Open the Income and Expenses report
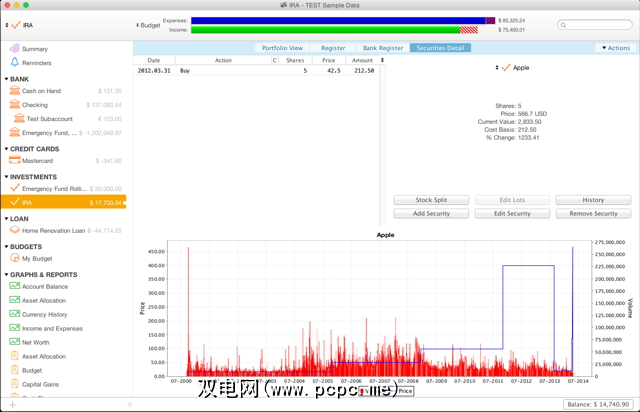 tap(53, 328)
